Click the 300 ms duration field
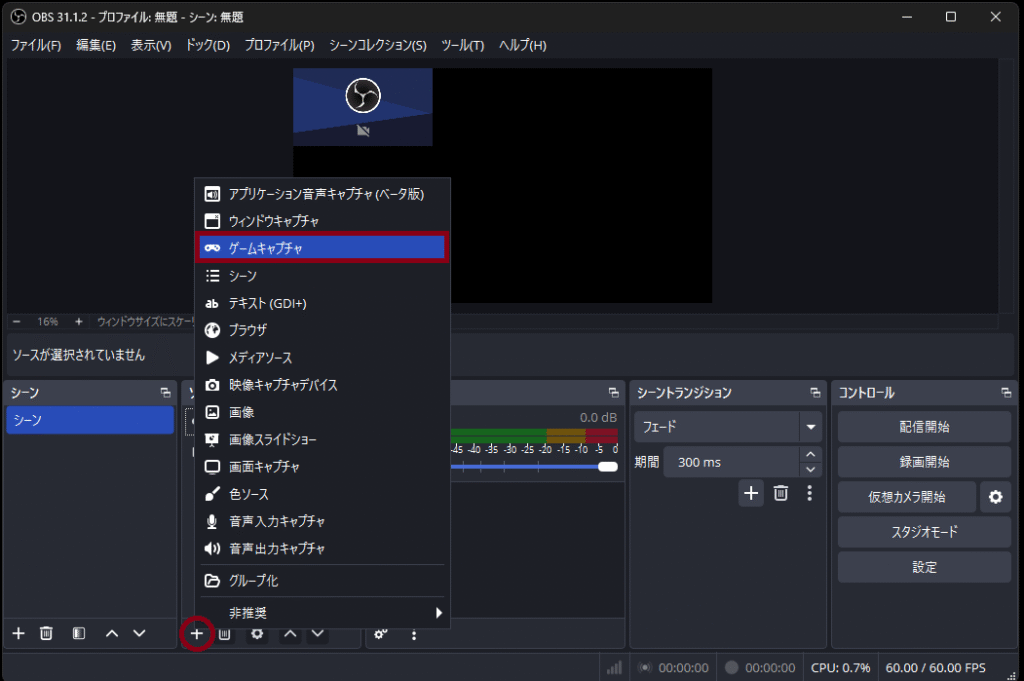1024x681 pixels. (x=731, y=462)
